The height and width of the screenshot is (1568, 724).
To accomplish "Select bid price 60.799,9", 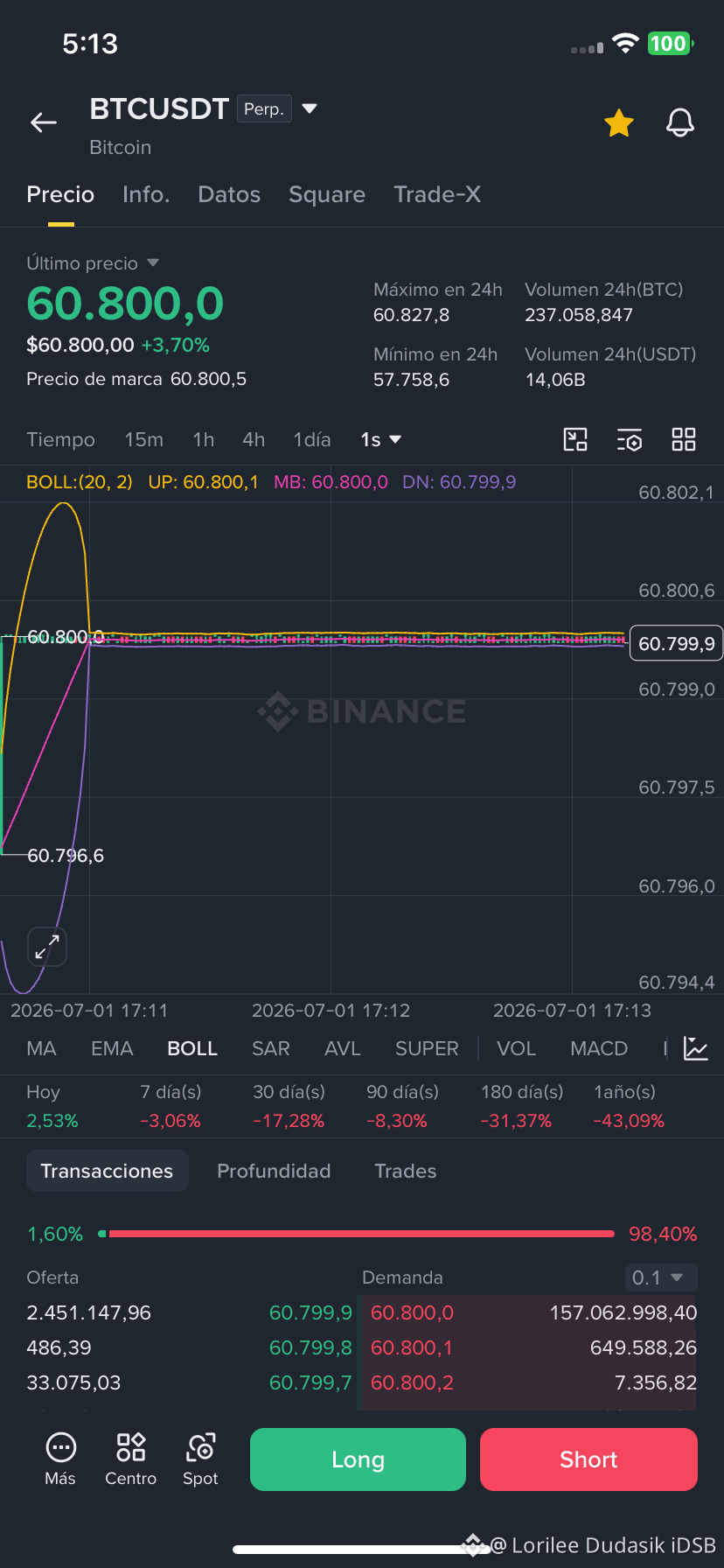I will pos(310,1312).
